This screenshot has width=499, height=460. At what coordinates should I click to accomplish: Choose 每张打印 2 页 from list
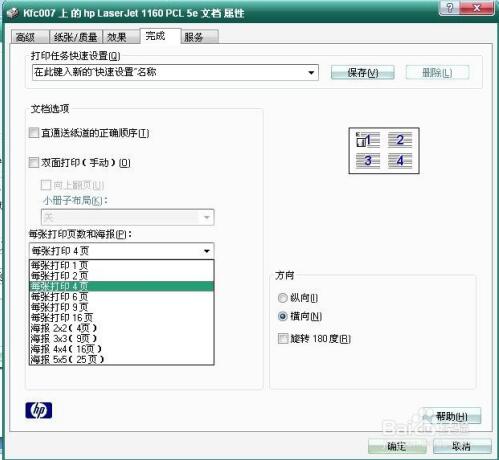pyautogui.click(x=121, y=276)
